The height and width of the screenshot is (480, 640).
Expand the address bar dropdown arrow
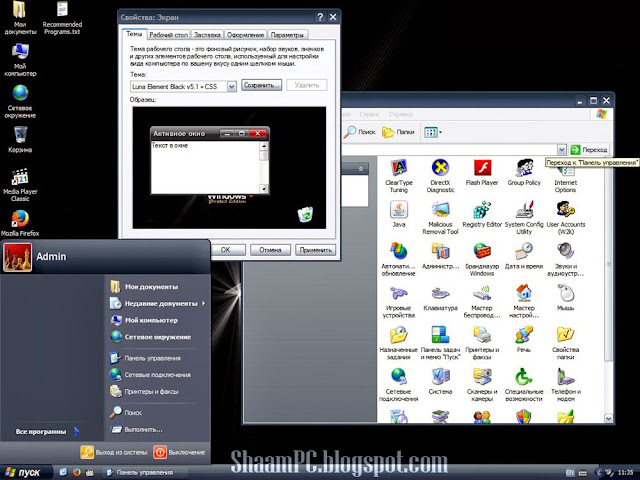(x=562, y=150)
